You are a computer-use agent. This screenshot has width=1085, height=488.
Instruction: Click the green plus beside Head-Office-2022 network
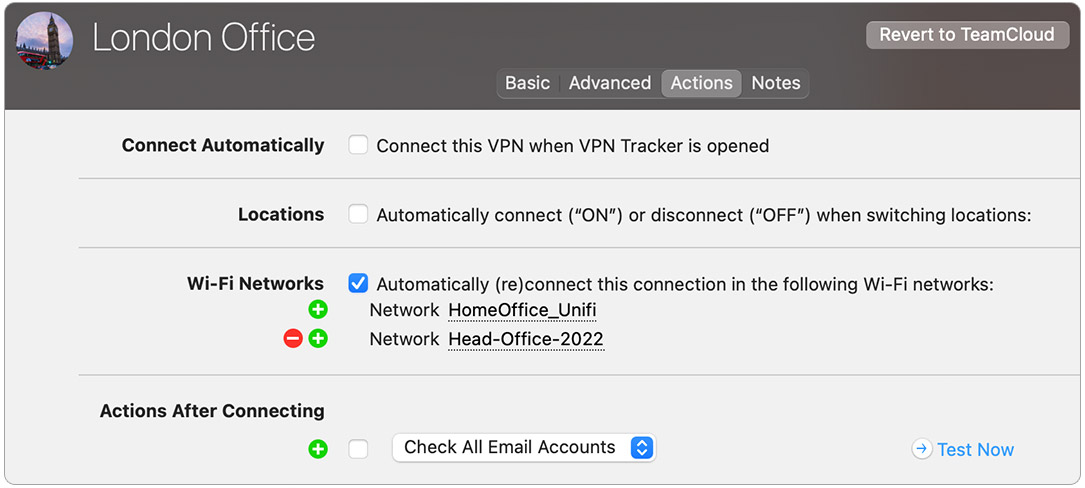pos(318,339)
